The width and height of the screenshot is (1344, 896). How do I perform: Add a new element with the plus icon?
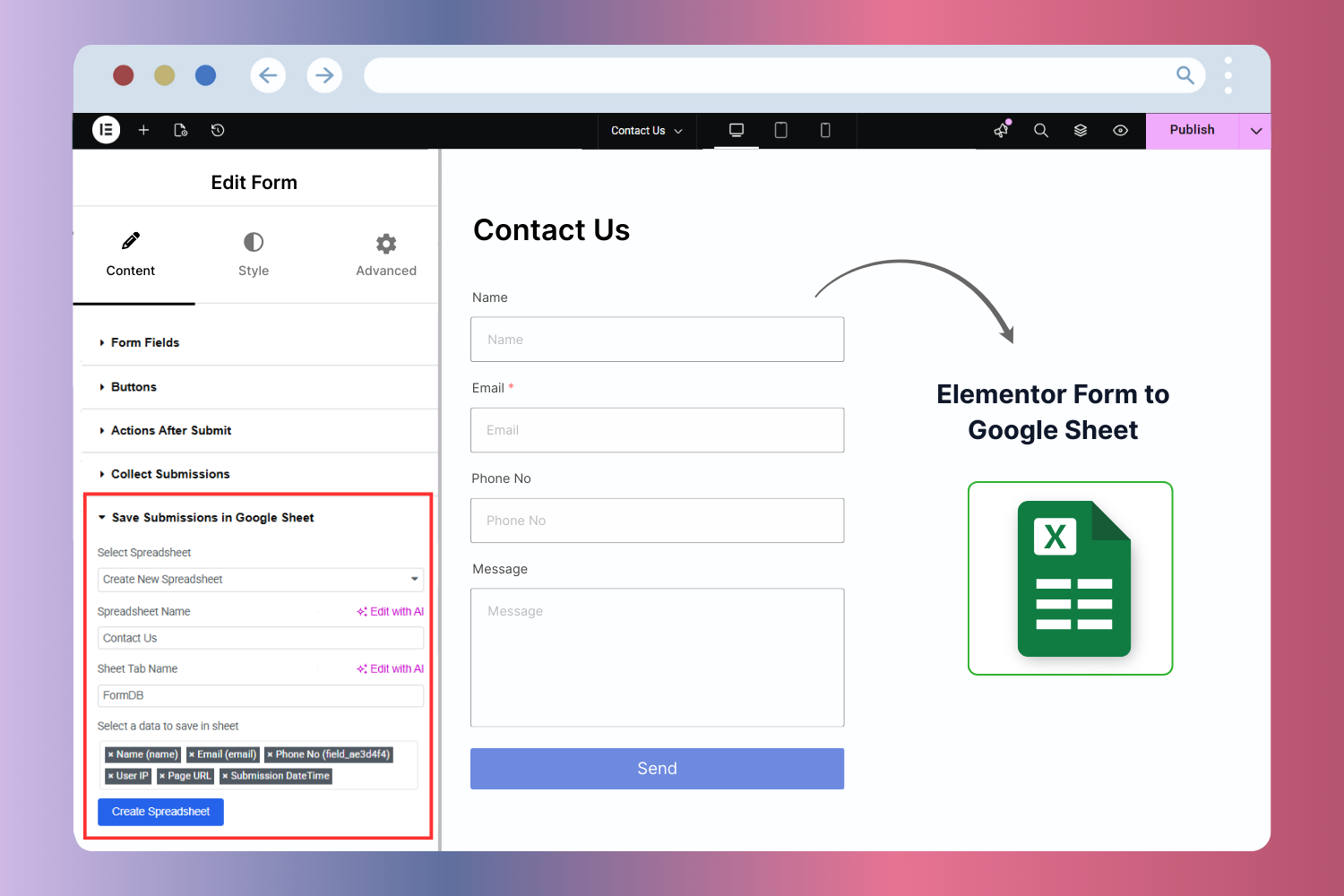click(143, 130)
